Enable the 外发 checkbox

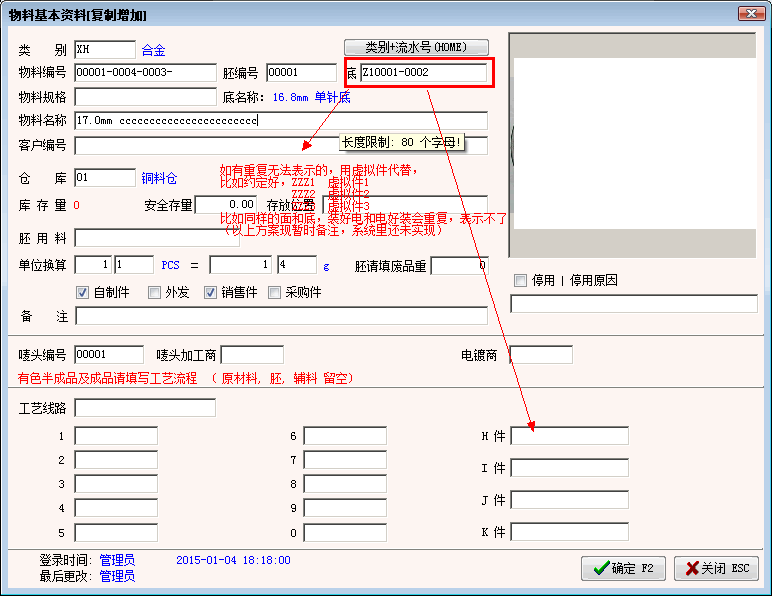(154, 292)
